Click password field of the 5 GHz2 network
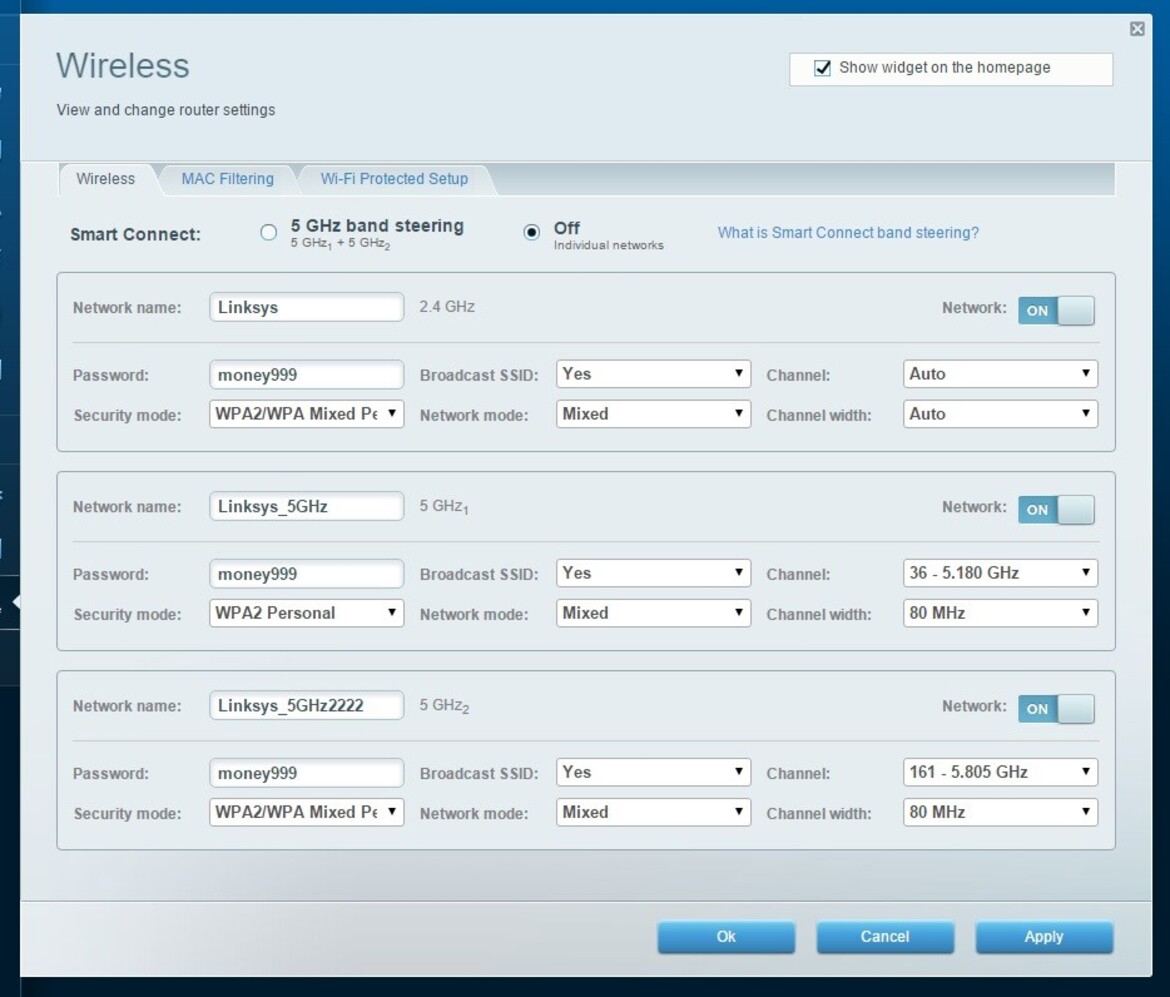This screenshot has height=997, width=1170. tap(307, 773)
